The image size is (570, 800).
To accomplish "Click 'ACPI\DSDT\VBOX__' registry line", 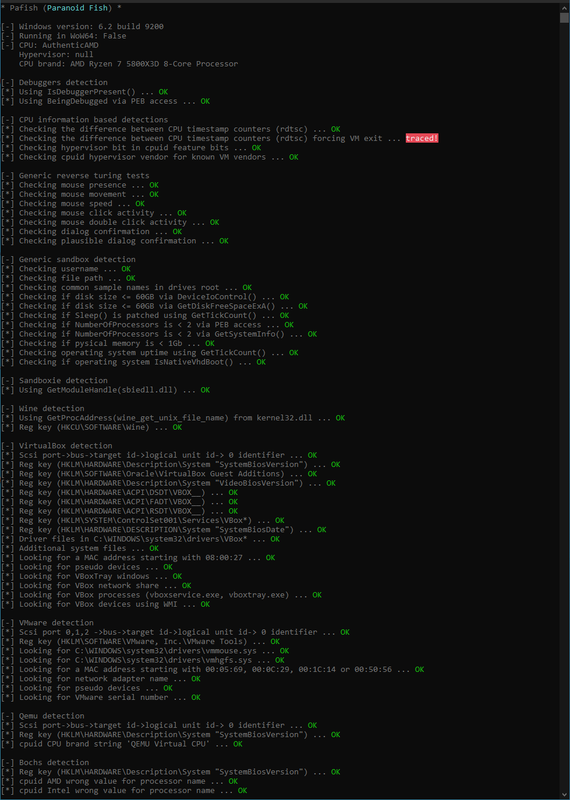I will (119, 492).
